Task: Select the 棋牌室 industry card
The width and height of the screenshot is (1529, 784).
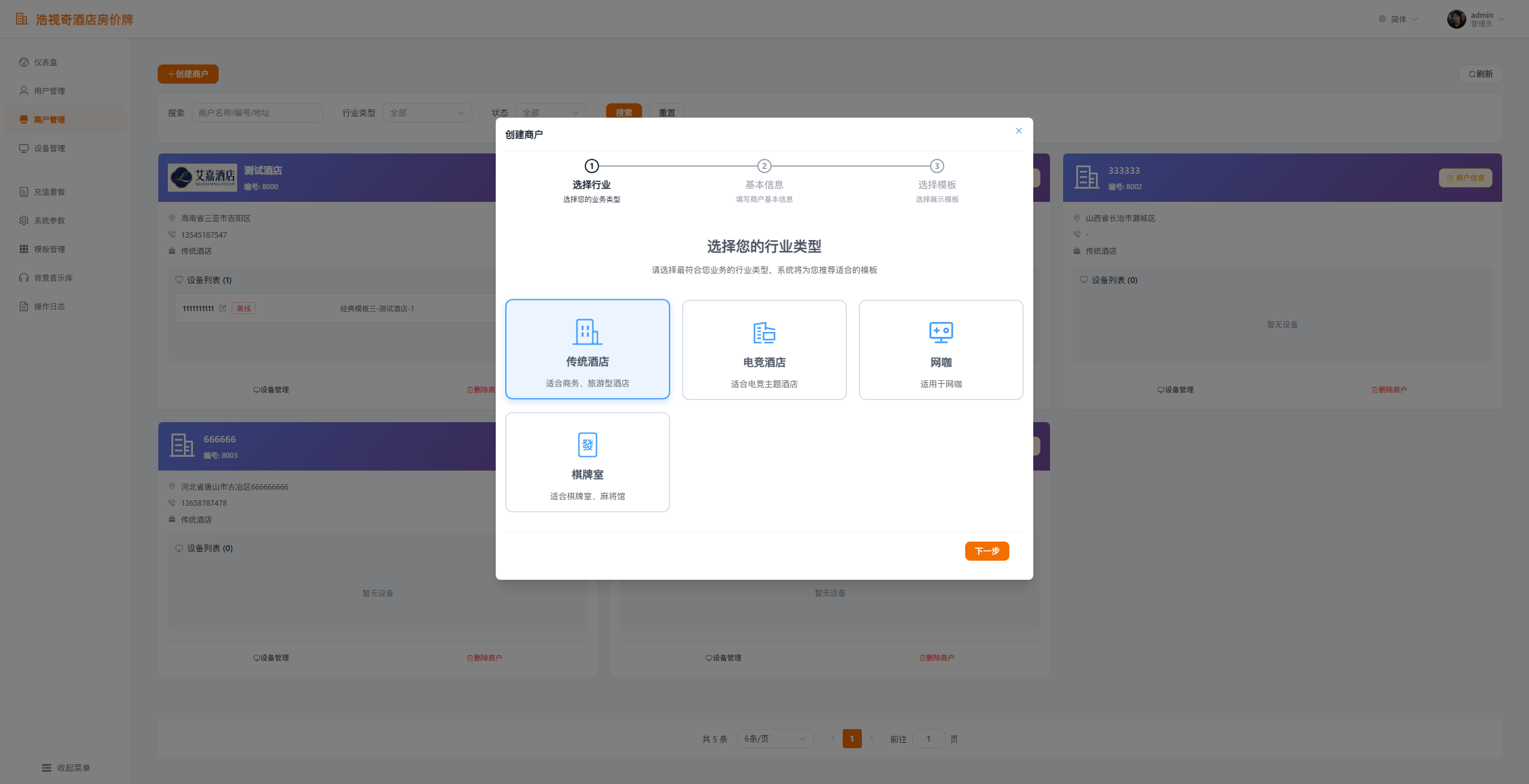Action: (x=587, y=462)
